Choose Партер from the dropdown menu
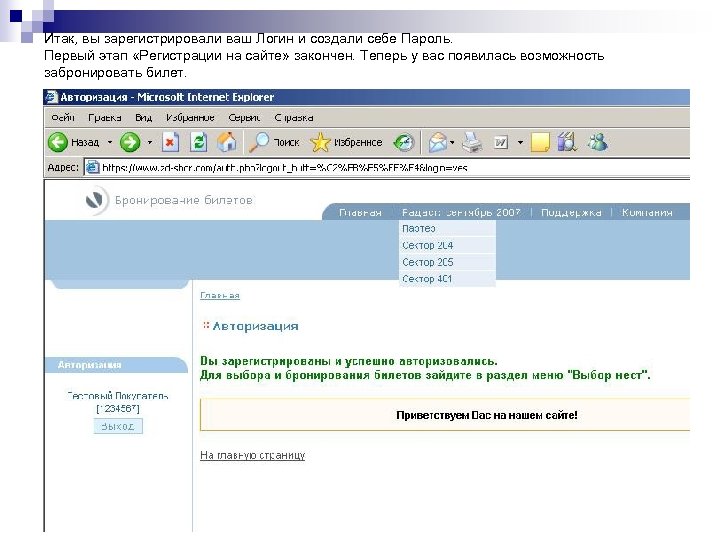 (x=447, y=228)
